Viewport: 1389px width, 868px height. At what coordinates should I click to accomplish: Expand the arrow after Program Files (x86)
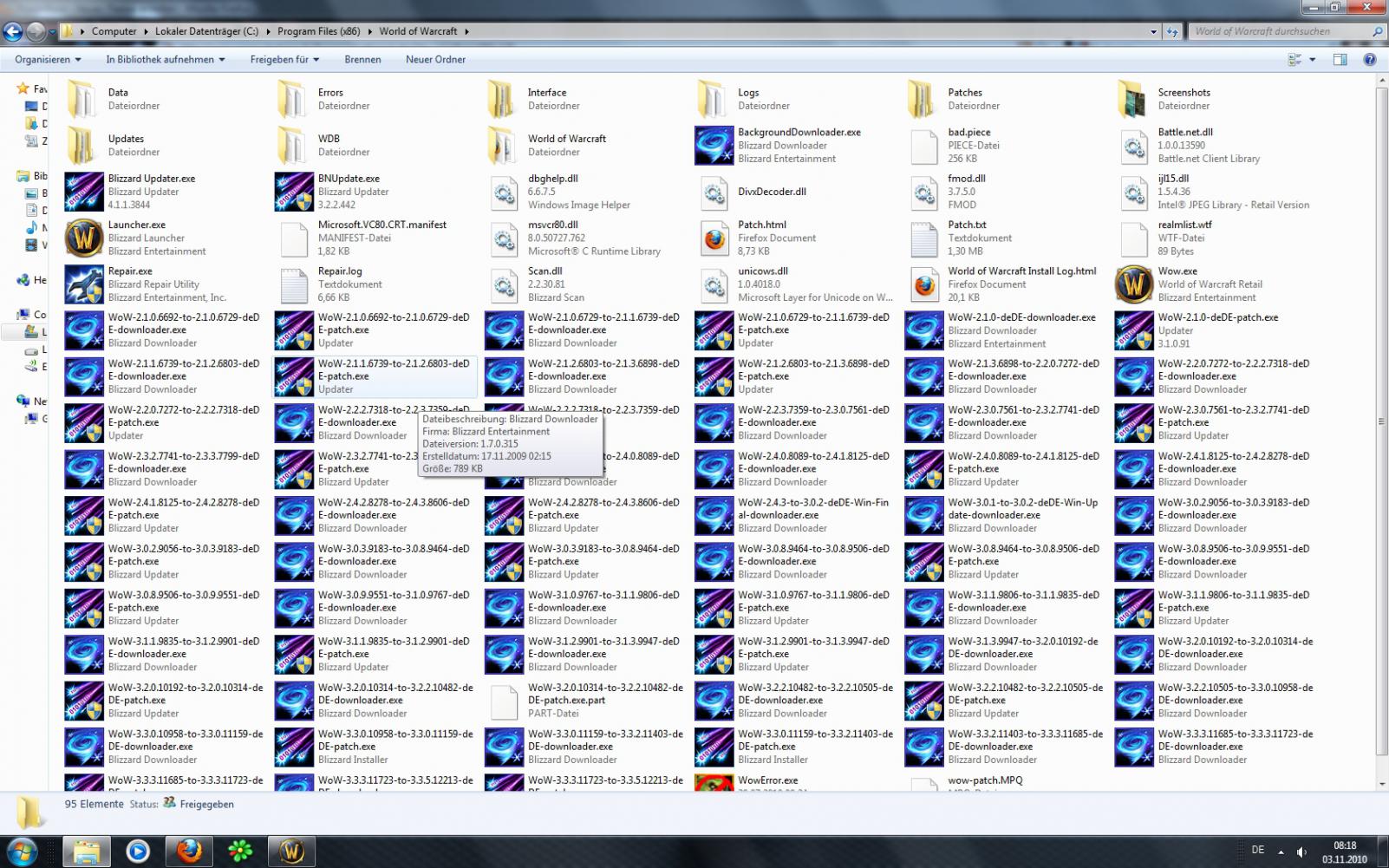(369, 31)
